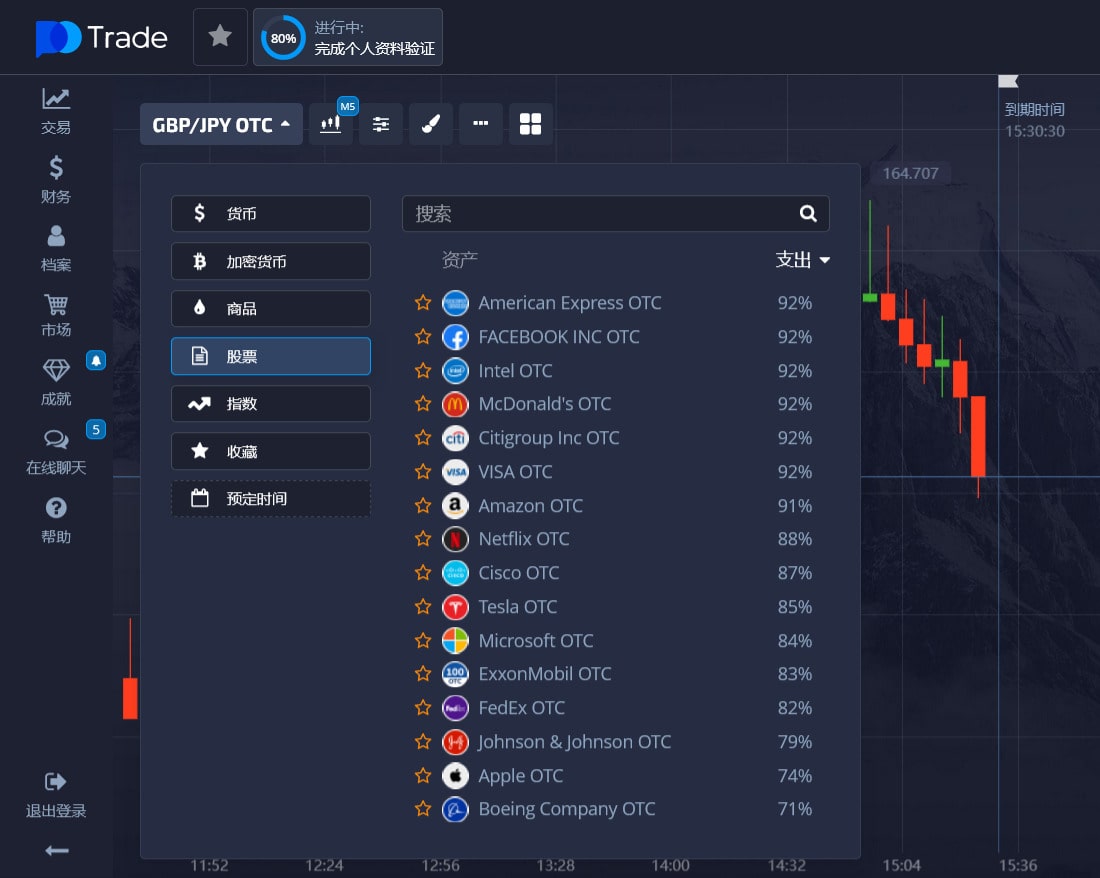Click the Microsoft OTC logo icon
The width and height of the screenshot is (1100, 878).
click(x=455, y=640)
